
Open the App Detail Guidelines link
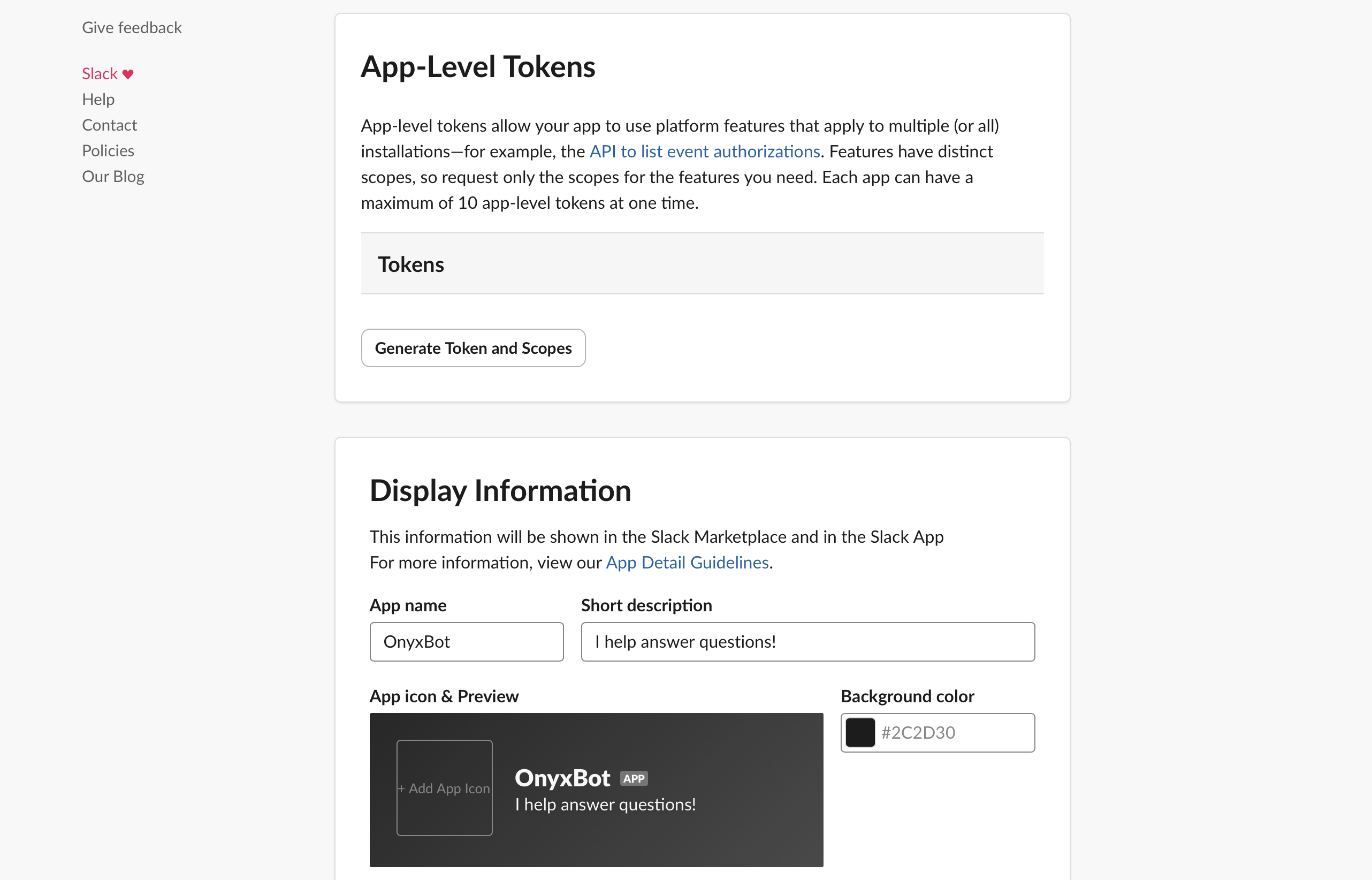[687, 562]
